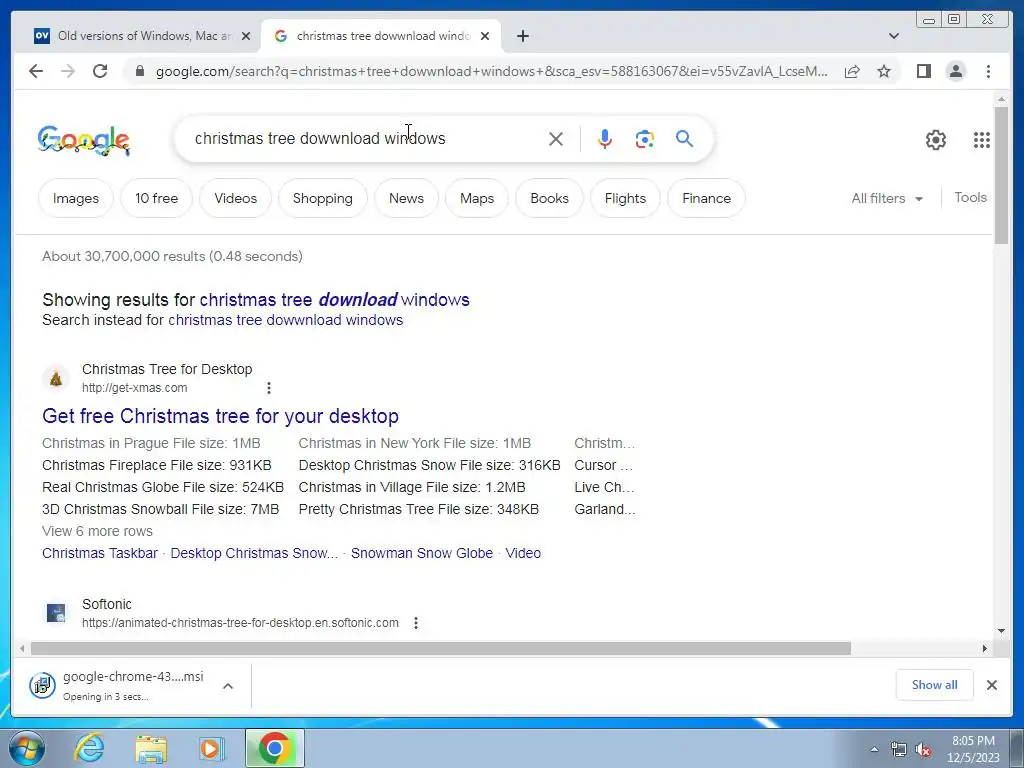The width and height of the screenshot is (1024, 768).
Task: Open a new tab with plus button
Action: 522,36
